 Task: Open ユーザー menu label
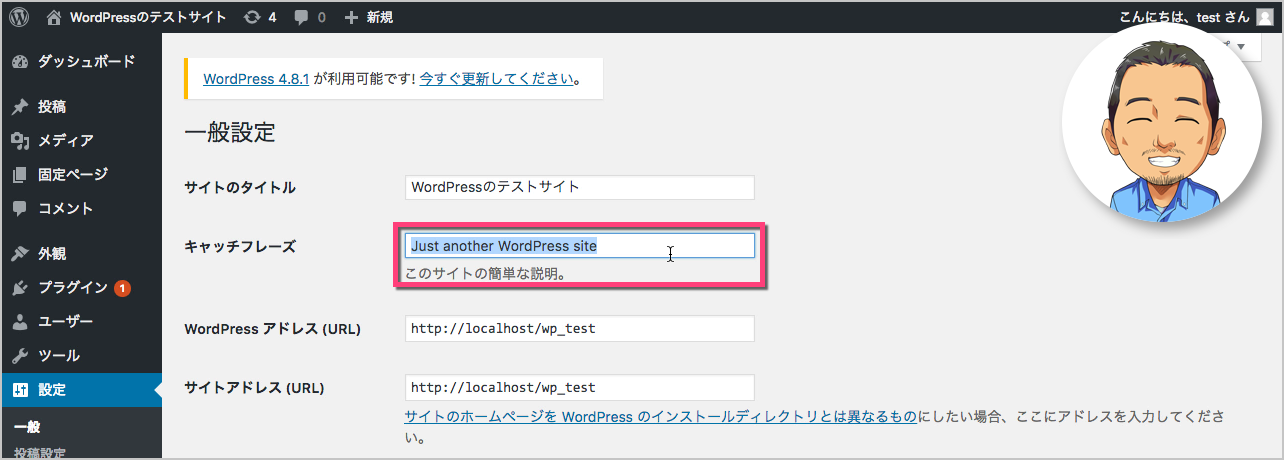coord(66,322)
